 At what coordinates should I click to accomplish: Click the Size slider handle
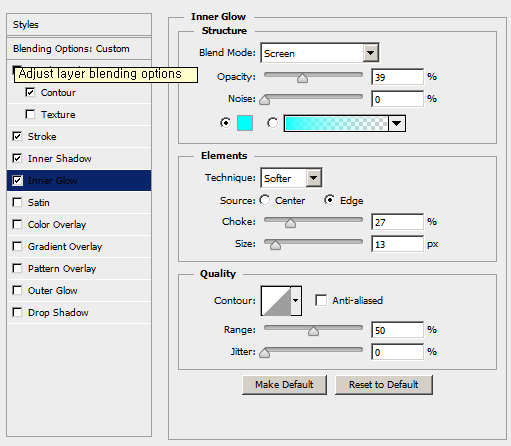tap(275, 245)
